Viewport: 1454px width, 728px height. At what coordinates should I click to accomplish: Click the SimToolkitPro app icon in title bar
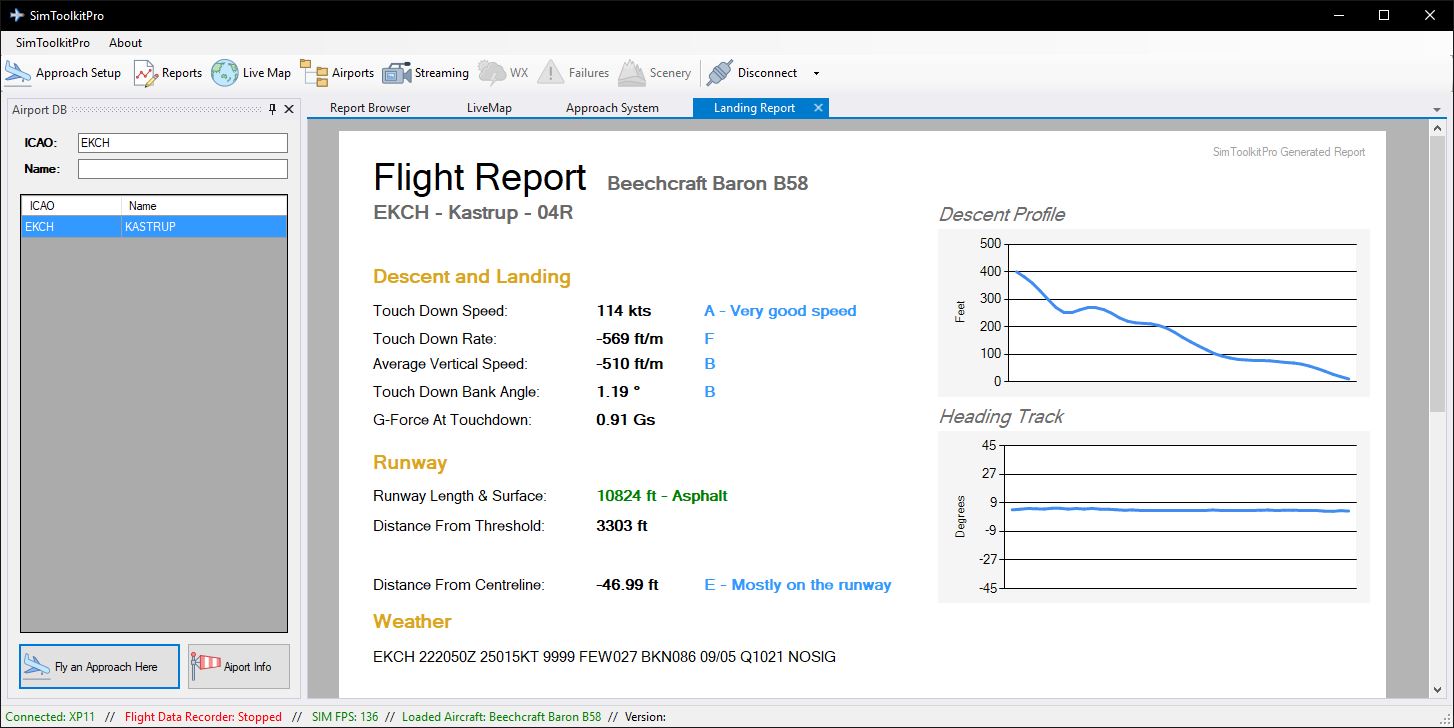[16, 15]
